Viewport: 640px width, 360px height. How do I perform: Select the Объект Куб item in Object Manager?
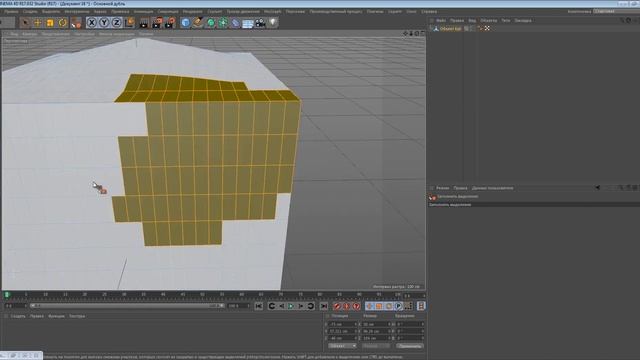[450, 29]
